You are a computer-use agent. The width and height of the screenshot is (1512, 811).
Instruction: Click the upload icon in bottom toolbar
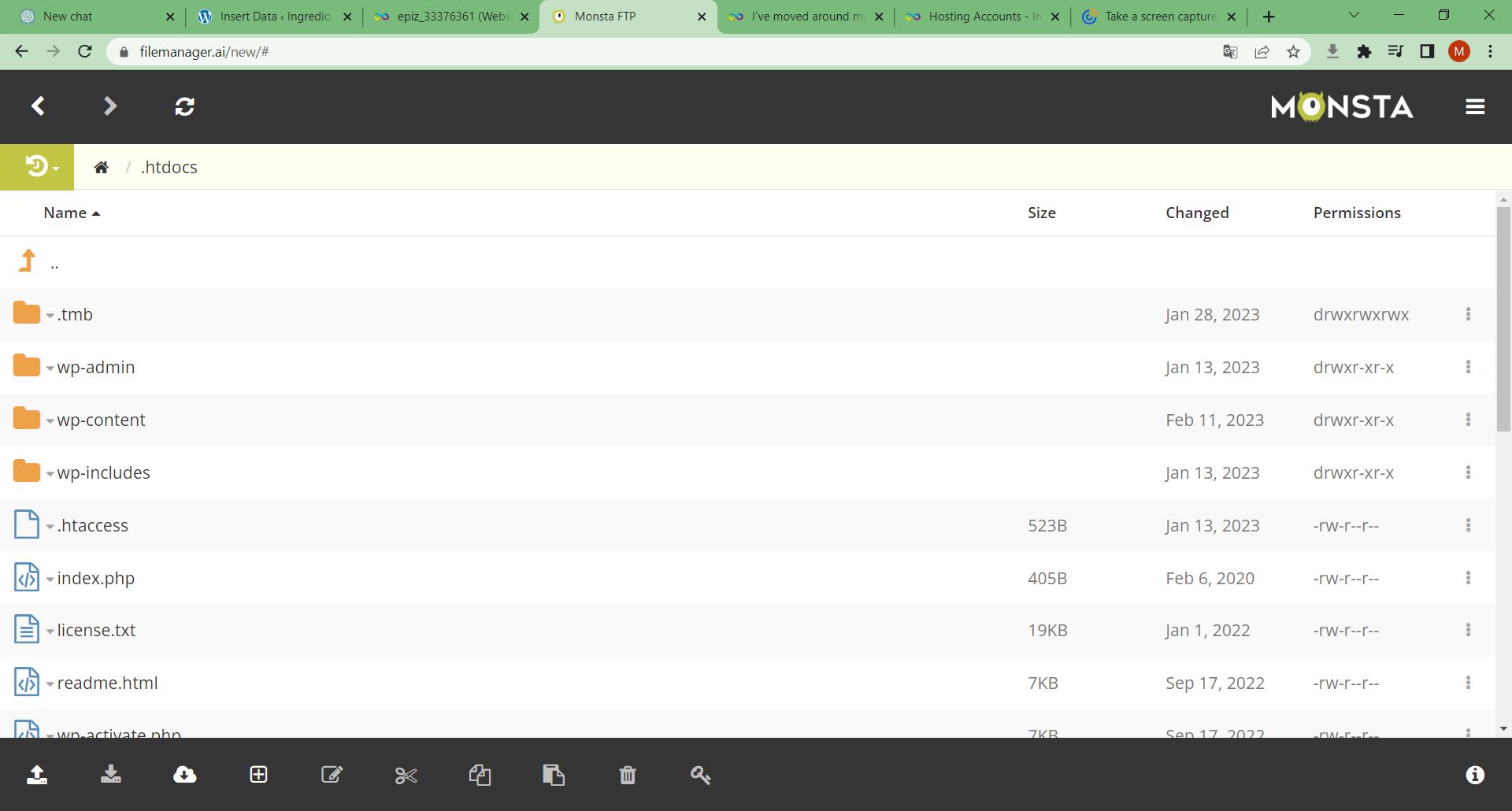[x=37, y=775]
